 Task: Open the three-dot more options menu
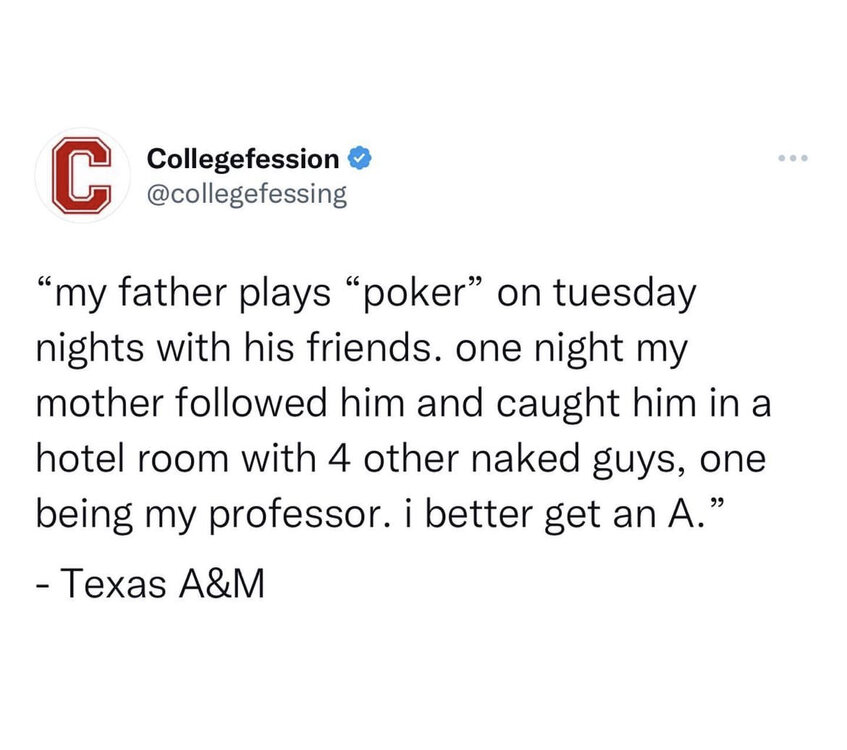[x=791, y=160]
